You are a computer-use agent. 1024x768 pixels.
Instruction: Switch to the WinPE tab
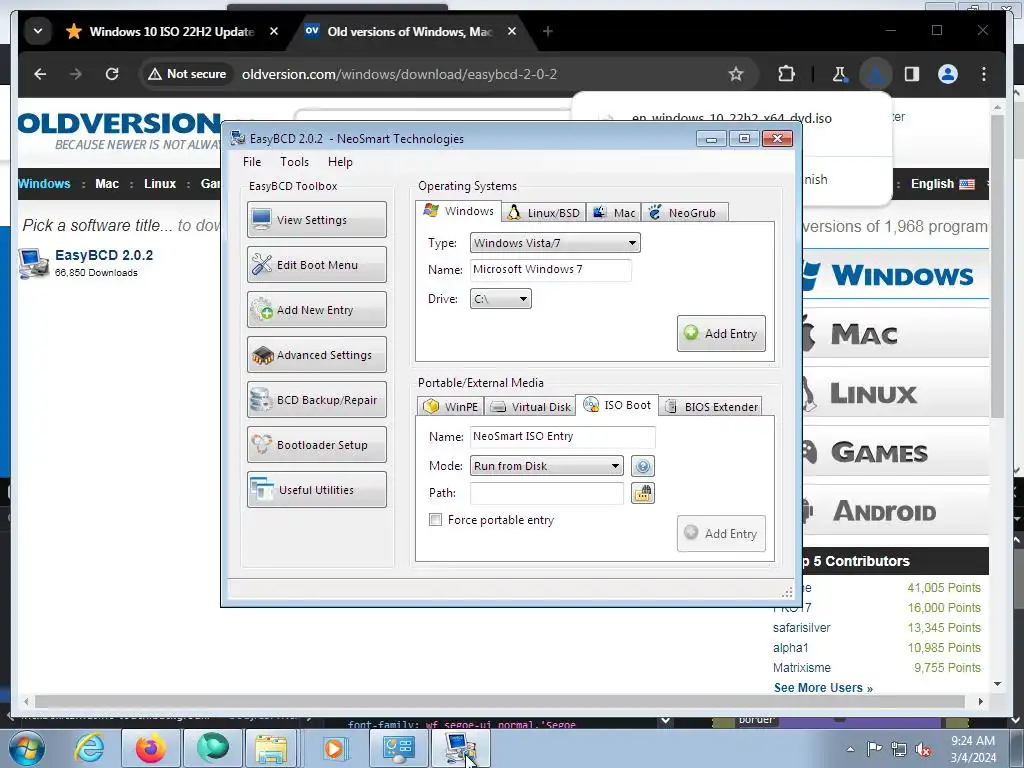coord(451,407)
